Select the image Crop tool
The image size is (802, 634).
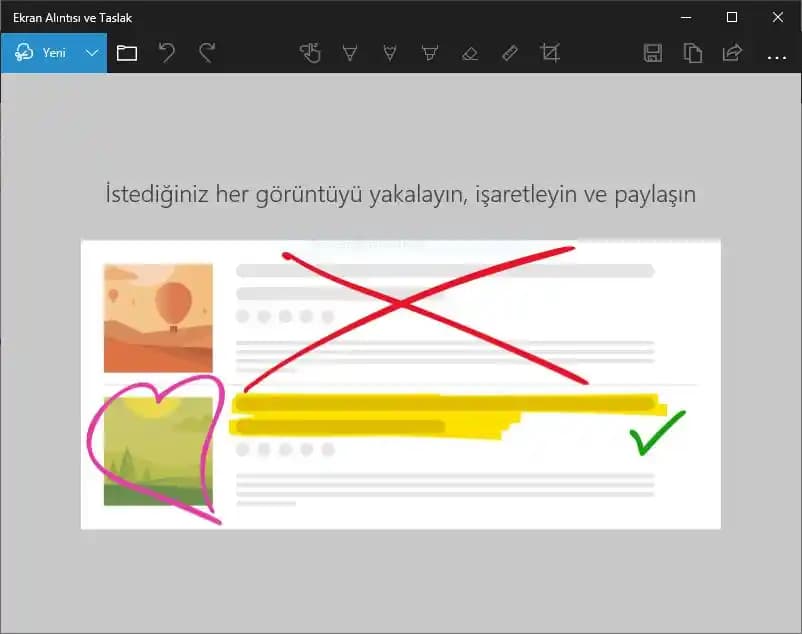point(550,53)
